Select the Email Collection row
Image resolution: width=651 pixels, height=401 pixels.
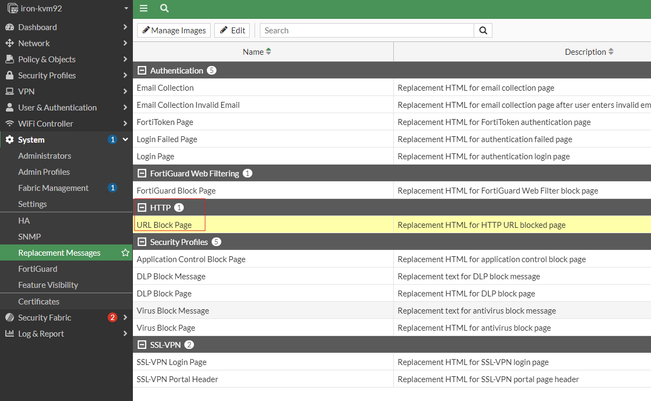pos(392,88)
